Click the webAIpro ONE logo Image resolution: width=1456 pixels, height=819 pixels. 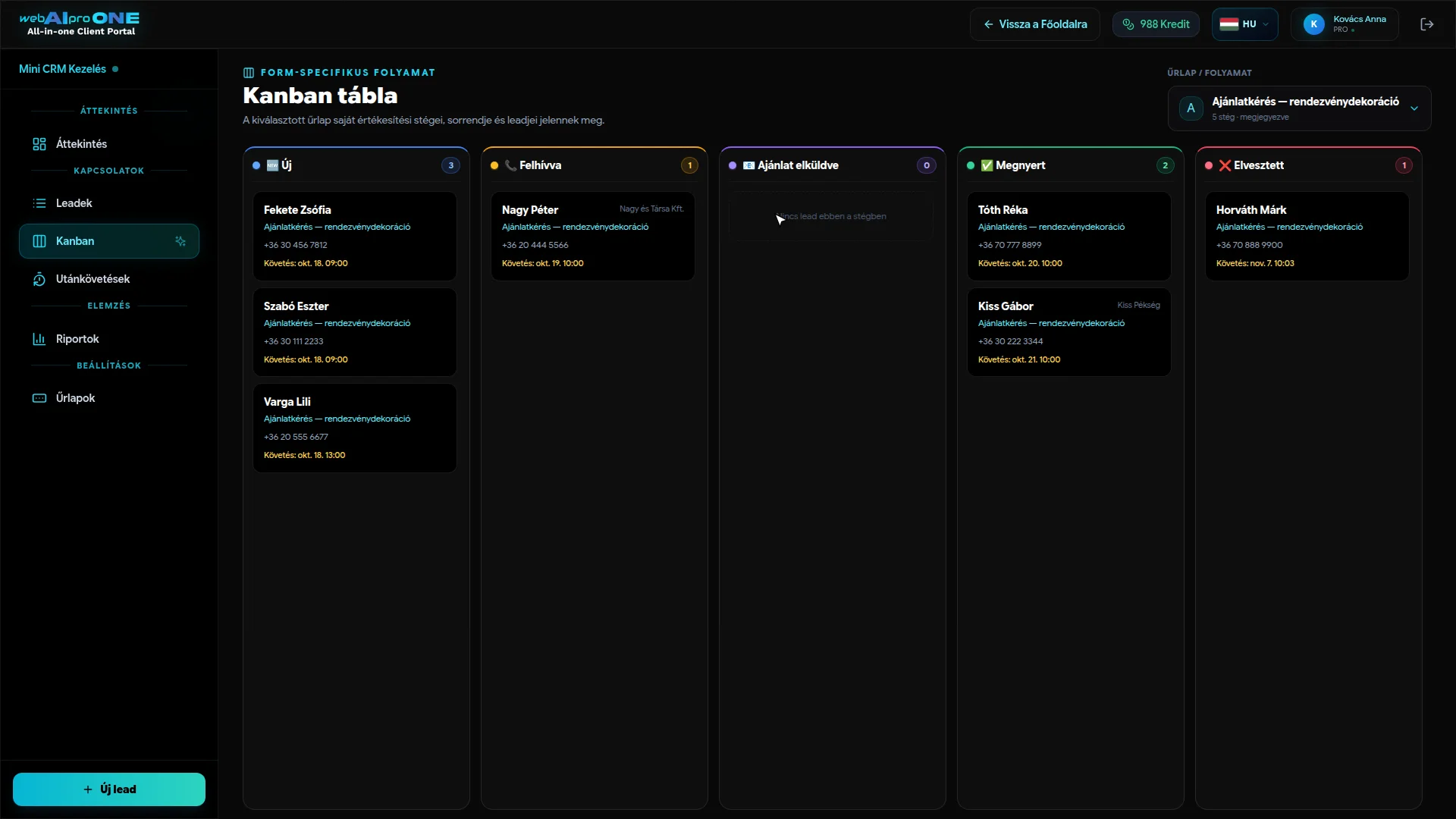(x=80, y=24)
